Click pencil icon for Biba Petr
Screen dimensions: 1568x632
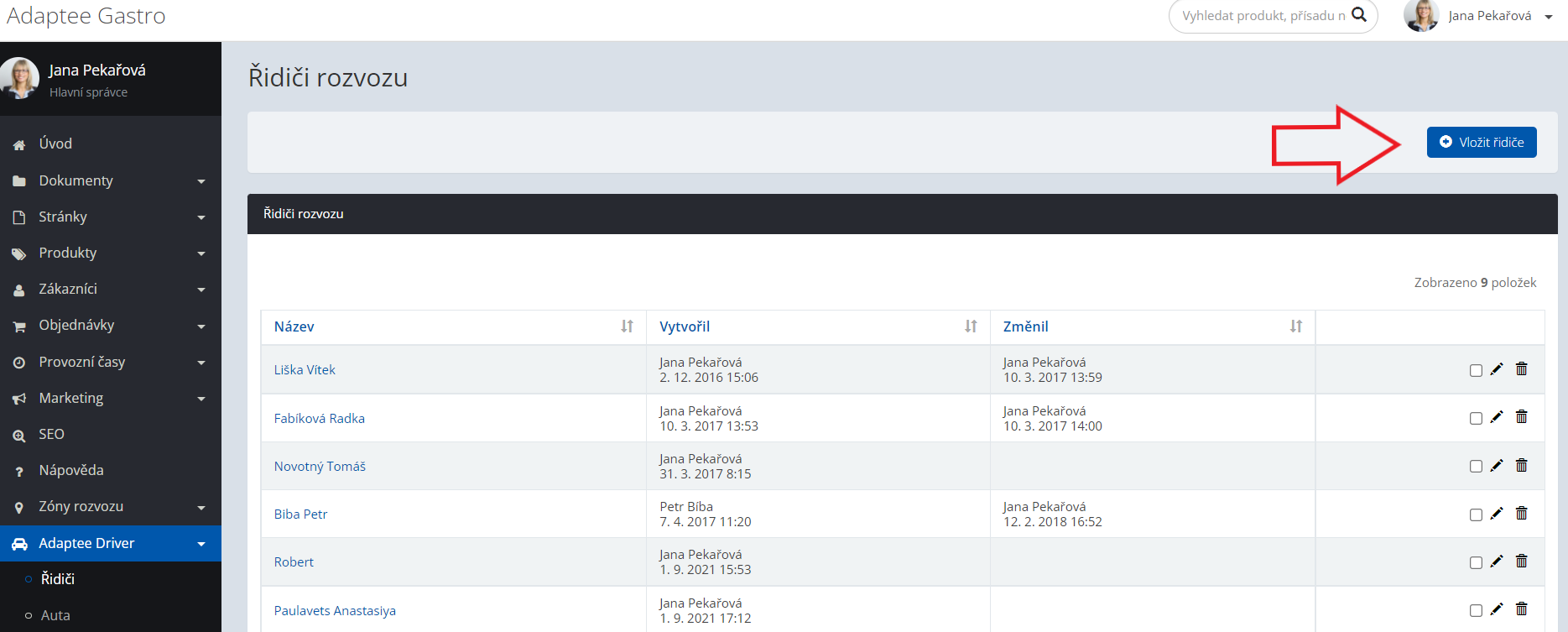1497,514
